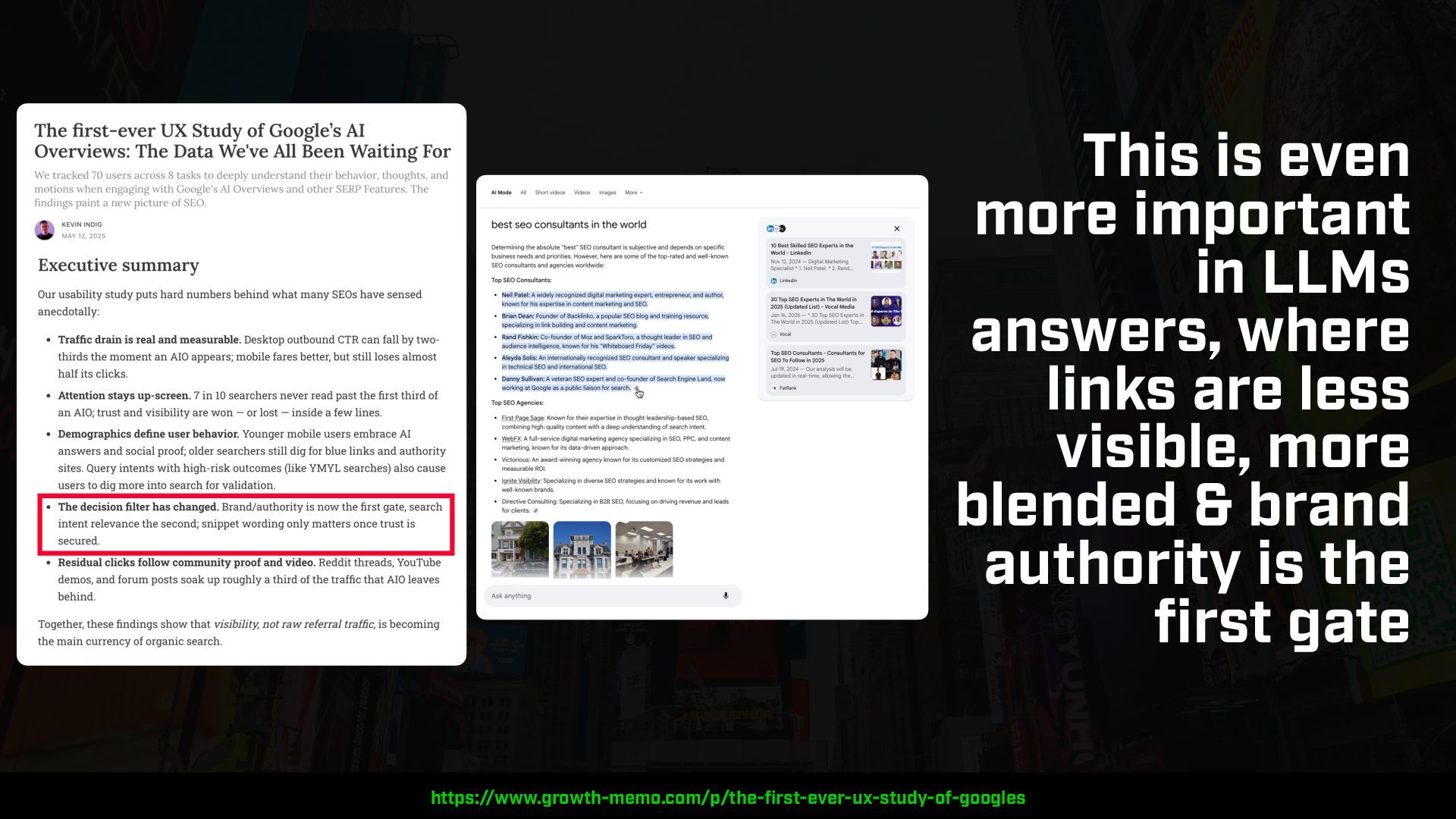Click the LinkedIn favicon under first source card

pos(773,281)
